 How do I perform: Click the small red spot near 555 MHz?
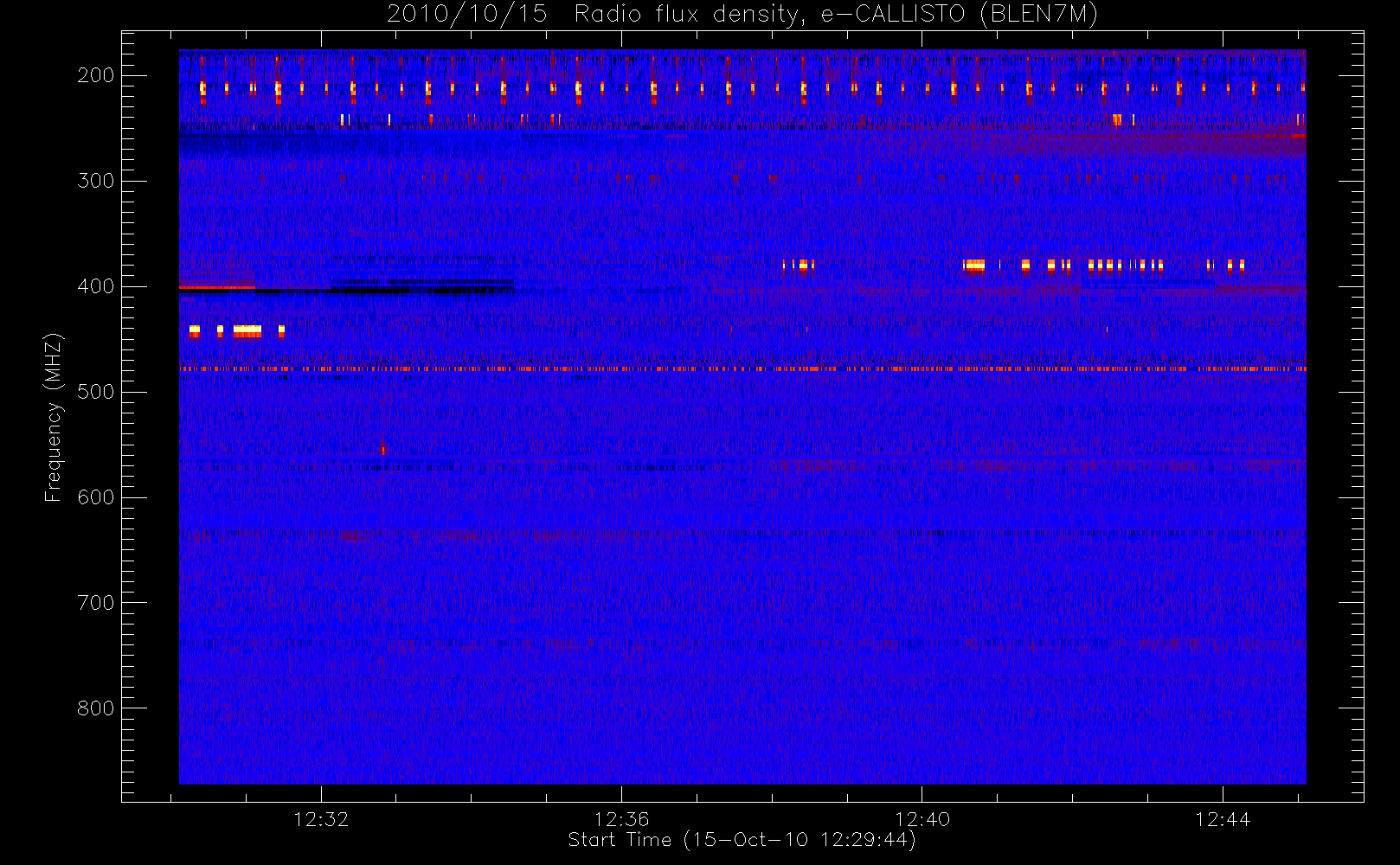point(382,450)
